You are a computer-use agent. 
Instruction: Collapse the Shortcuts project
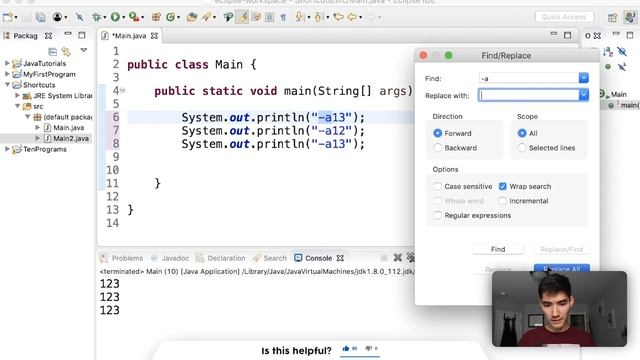[7, 84]
